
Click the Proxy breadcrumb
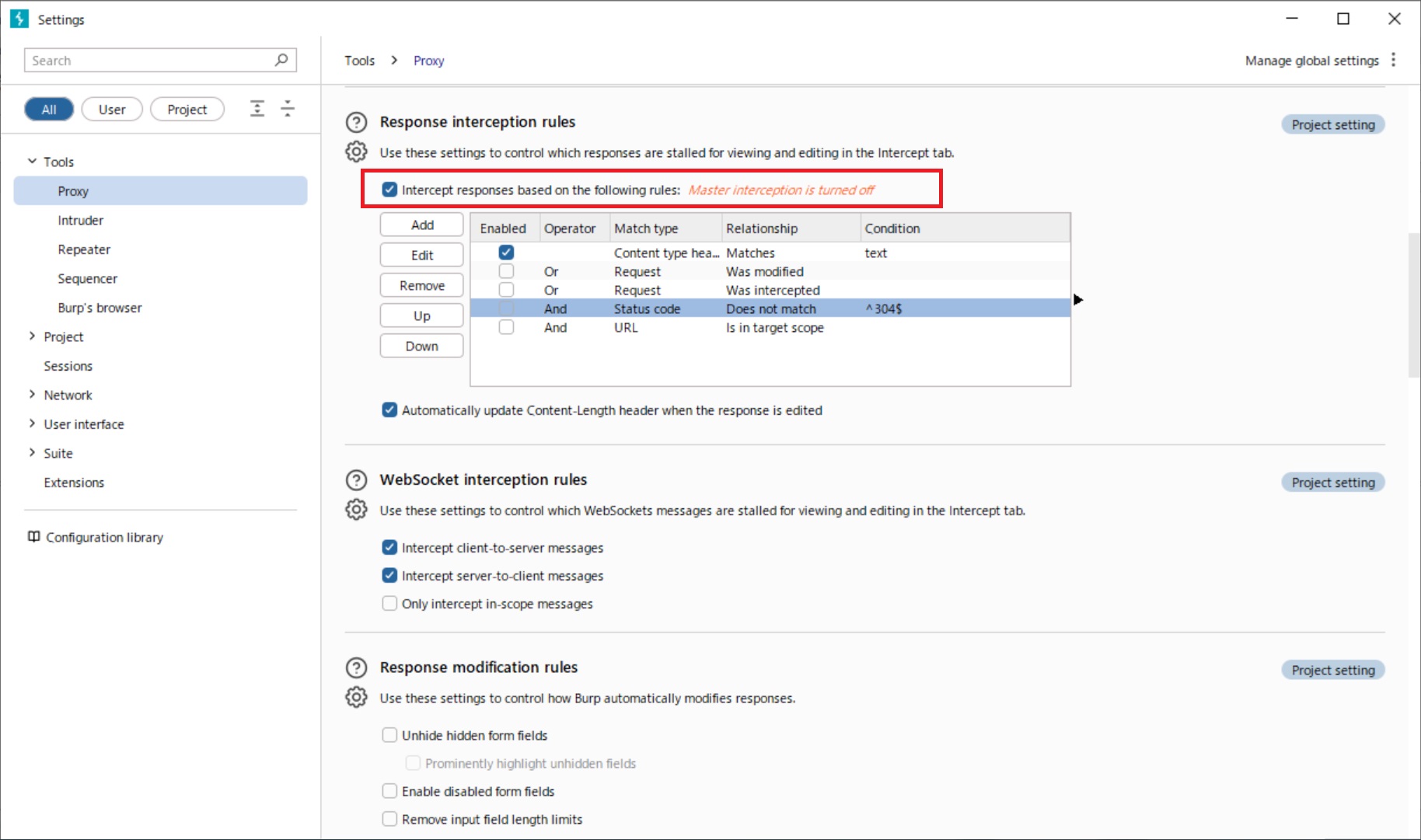(x=428, y=61)
